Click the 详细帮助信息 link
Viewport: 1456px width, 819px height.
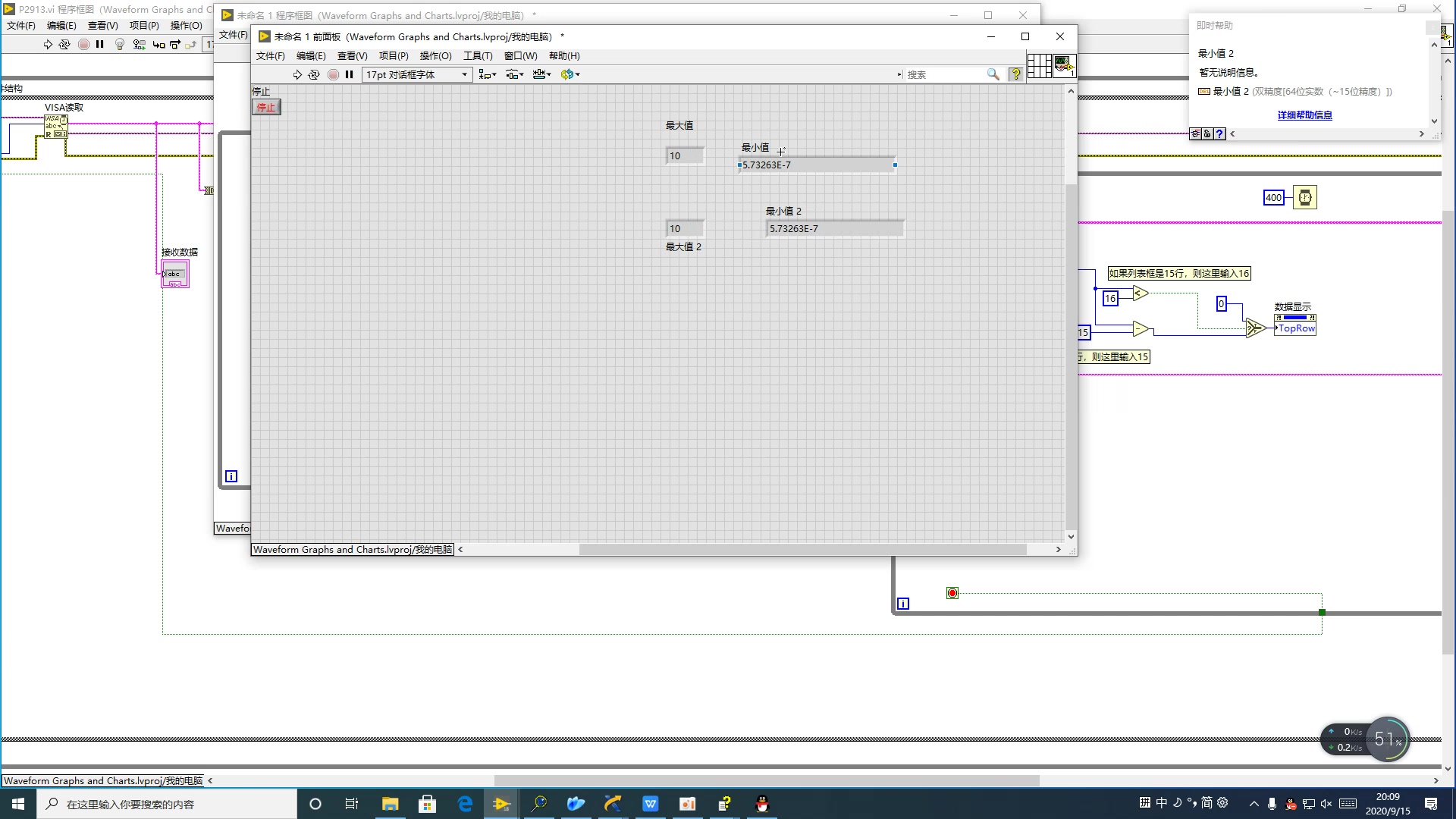pyautogui.click(x=1304, y=115)
